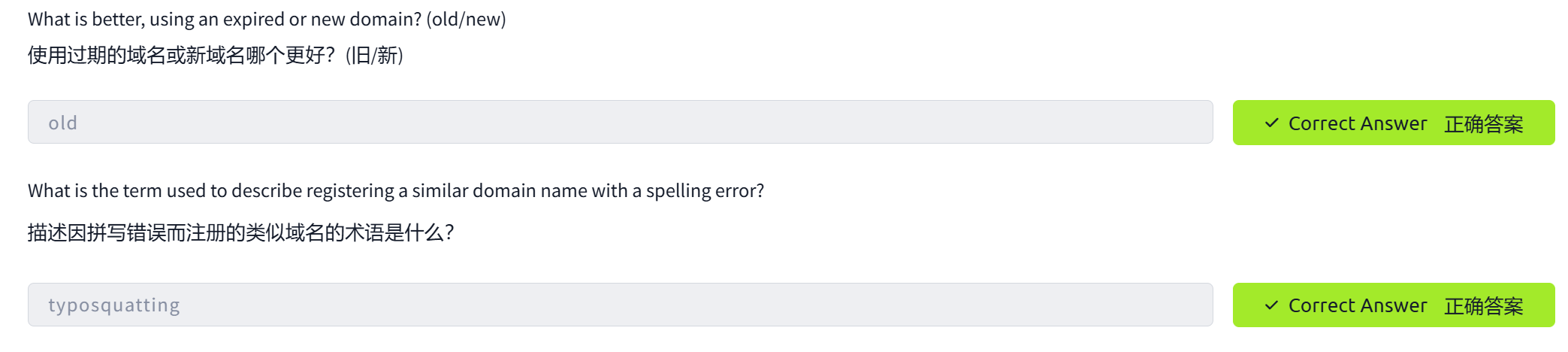Image resolution: width=1568 pixels, height=352 pixels.
Task: Focus the answer field containing "old"
Action: (x=620, y=122)
